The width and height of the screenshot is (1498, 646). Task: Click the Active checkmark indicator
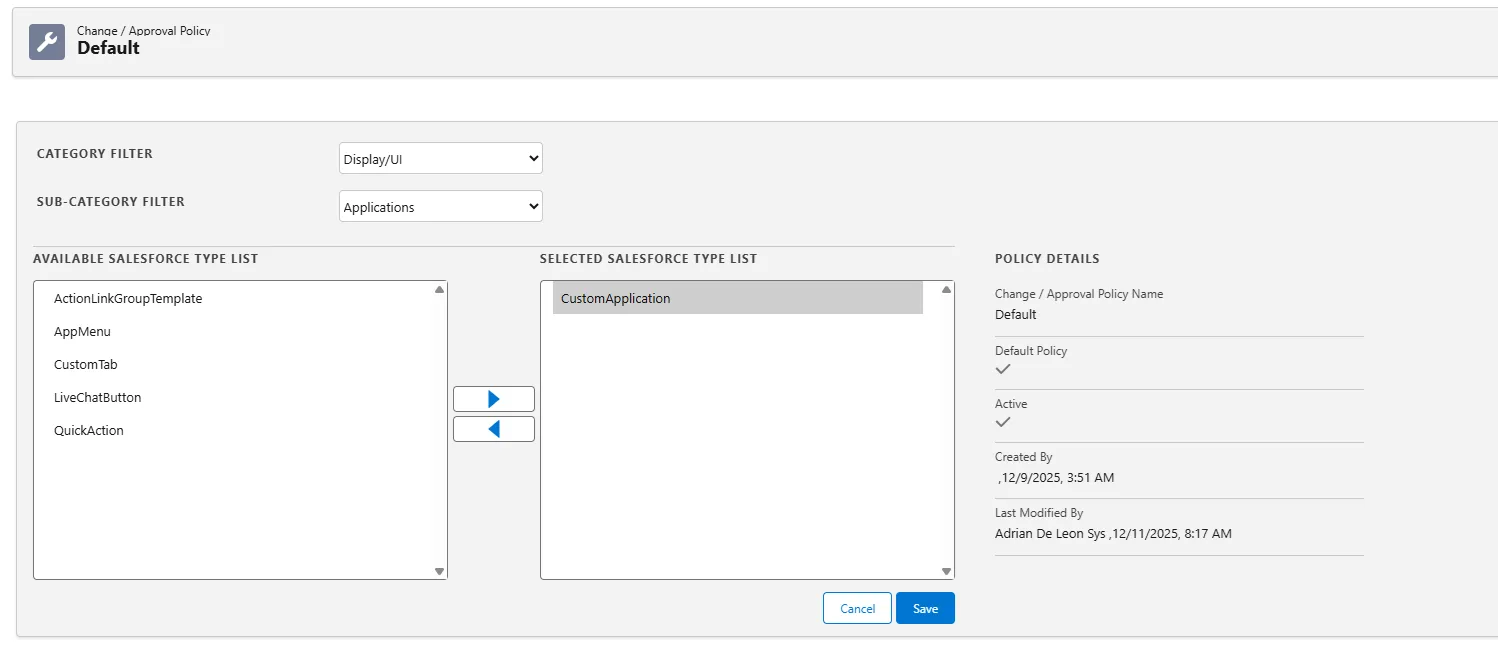pyautogui.click(x=1003, y=422)
